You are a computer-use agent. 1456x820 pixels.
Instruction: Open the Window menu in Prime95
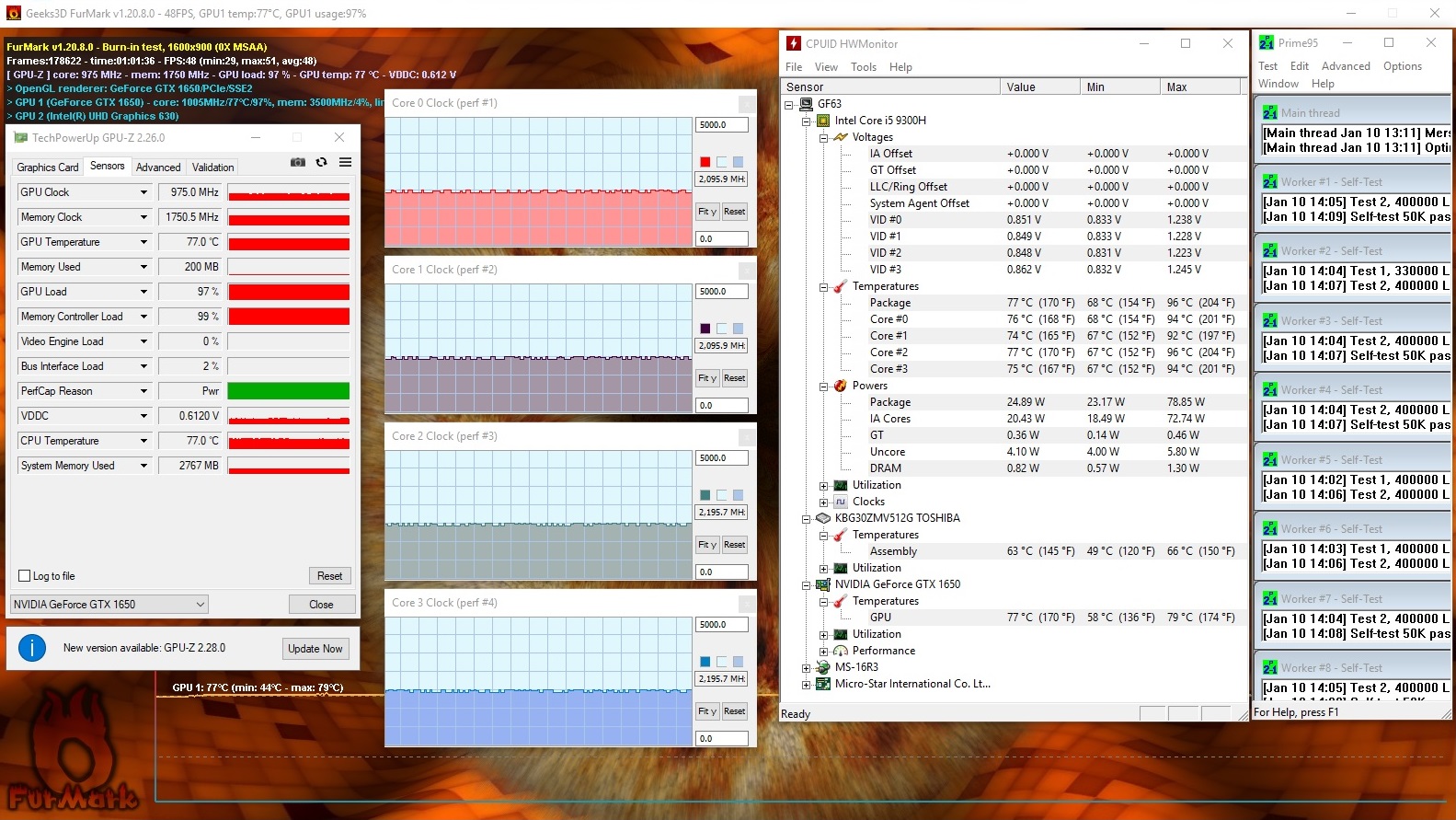pyautogui.click(x=1278, y=84)
